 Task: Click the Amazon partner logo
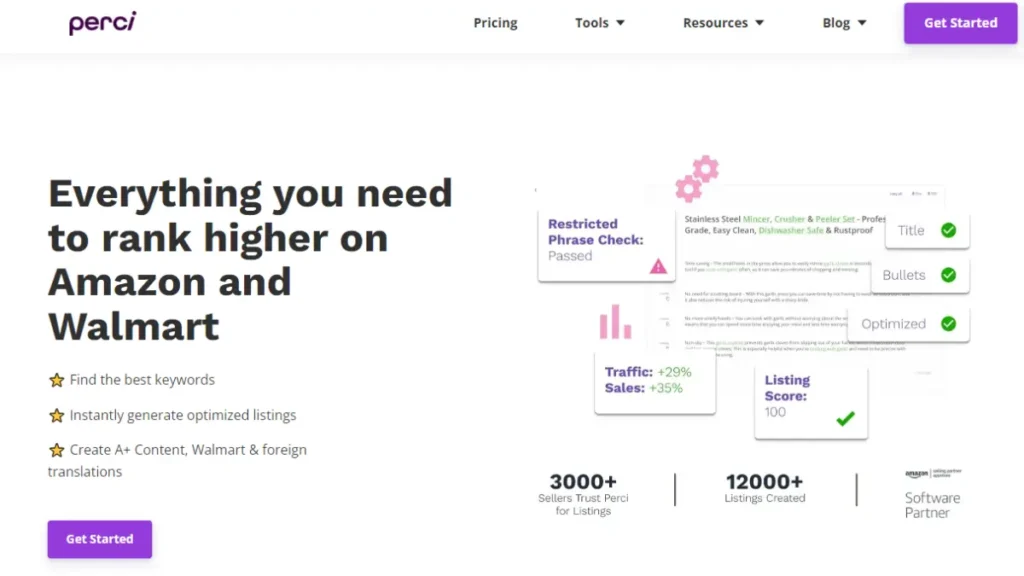coord(933,473)
